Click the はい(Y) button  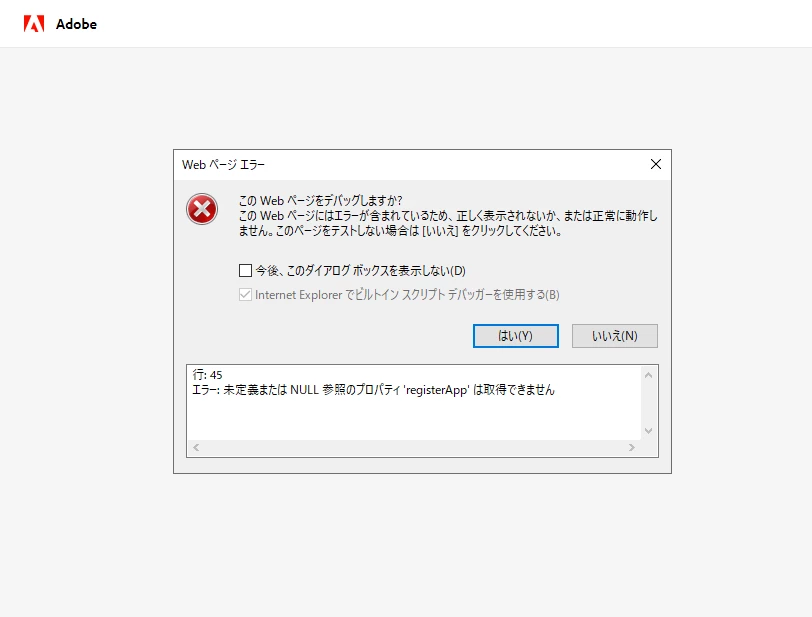coord(516,336)
